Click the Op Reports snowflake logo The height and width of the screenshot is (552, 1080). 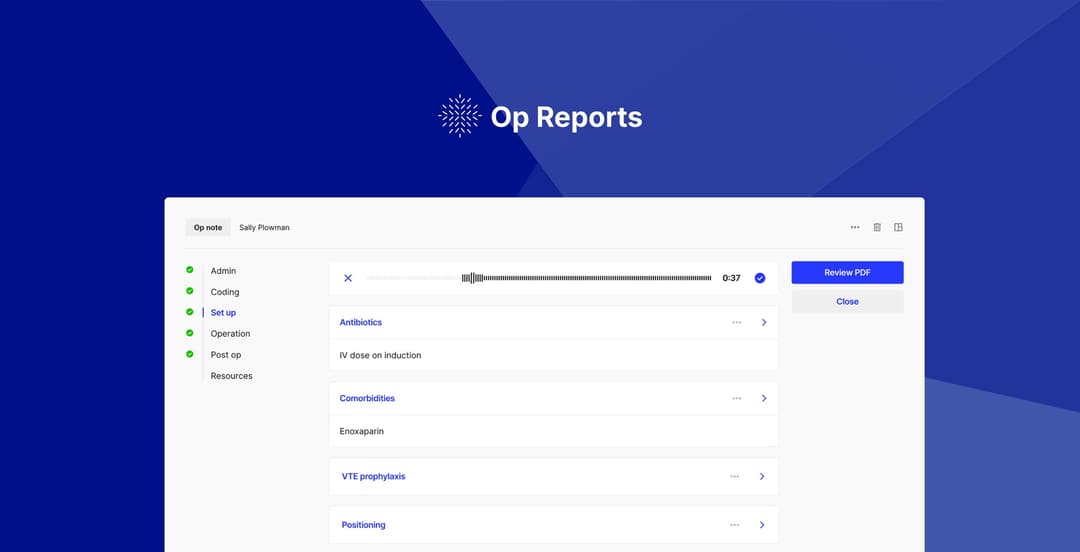[459, 116]
